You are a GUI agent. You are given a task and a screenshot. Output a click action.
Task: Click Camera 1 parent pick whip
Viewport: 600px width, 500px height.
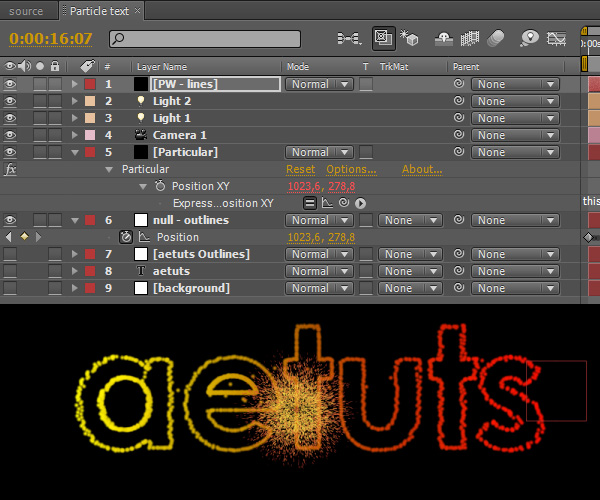pos(459,135)
